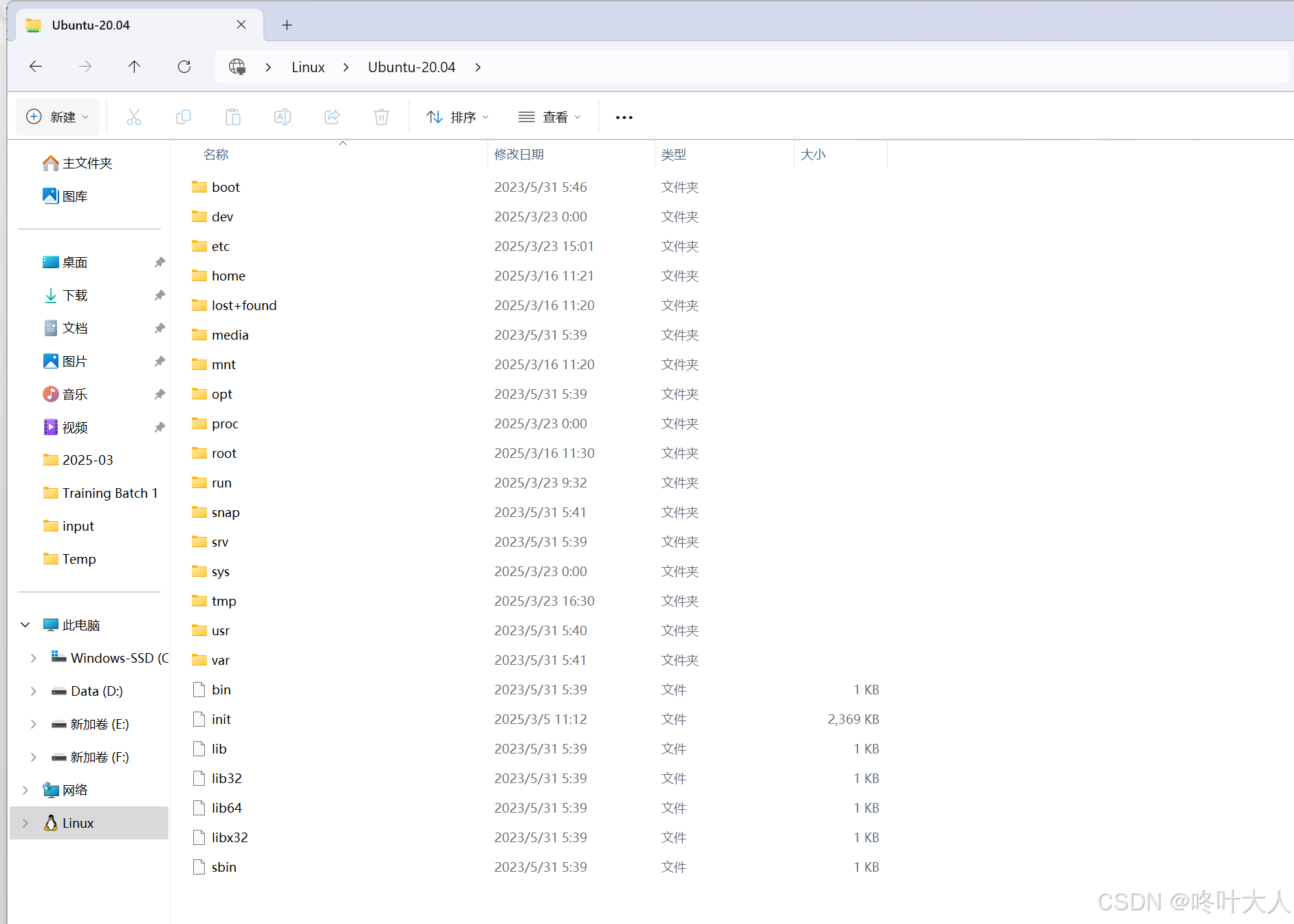
Task: Click Ubuntu-20.04 in the address breadcrumb
Action: 411,67
